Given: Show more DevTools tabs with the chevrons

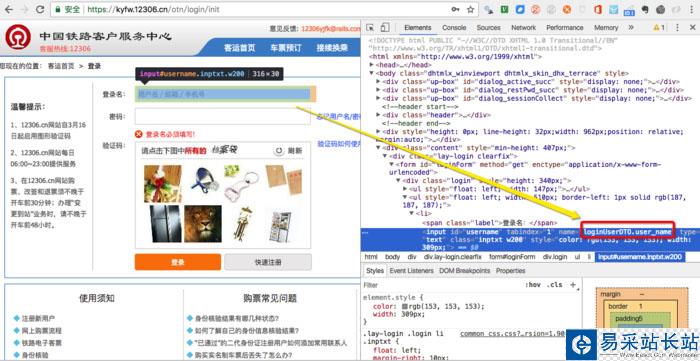Looking at the screenshot, I should tap(631, 28).
